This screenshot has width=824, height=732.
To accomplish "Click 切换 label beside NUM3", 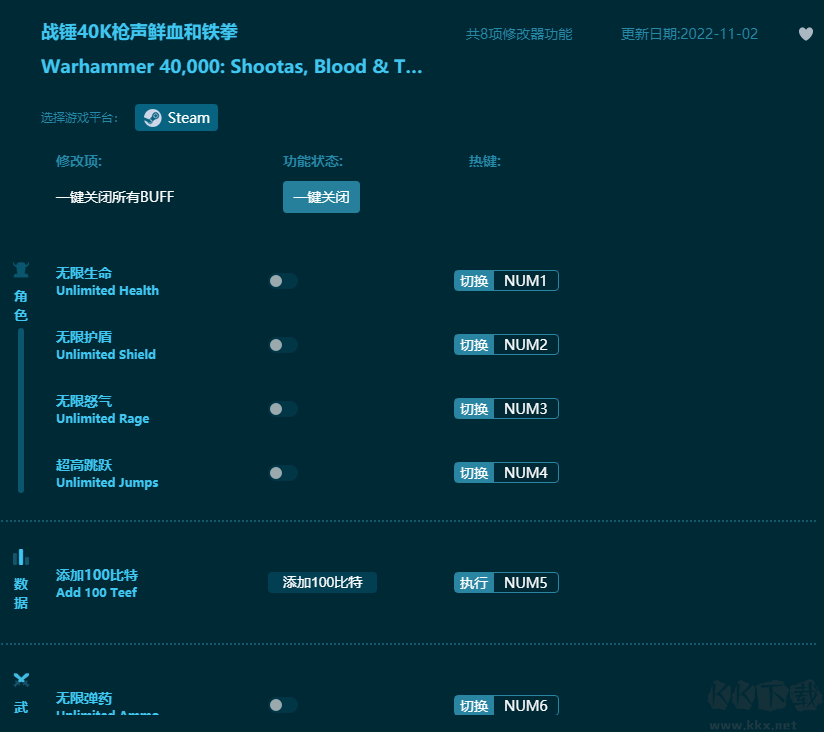I will coord(474,408).
